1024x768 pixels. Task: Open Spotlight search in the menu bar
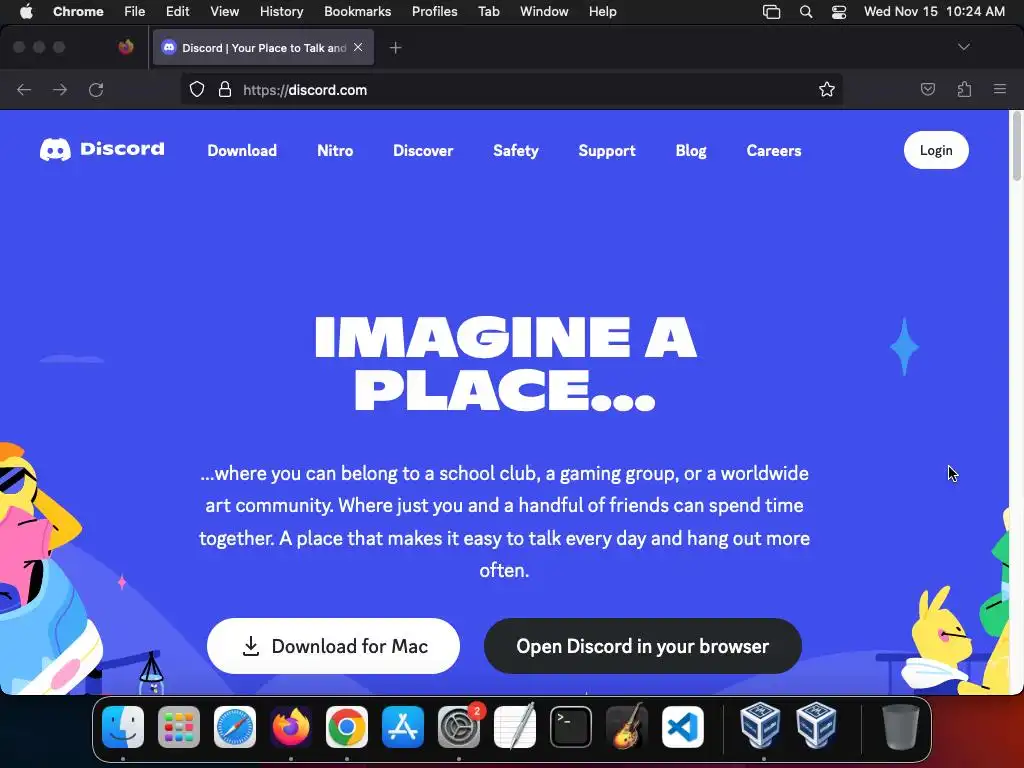click(x=806, y=12)
